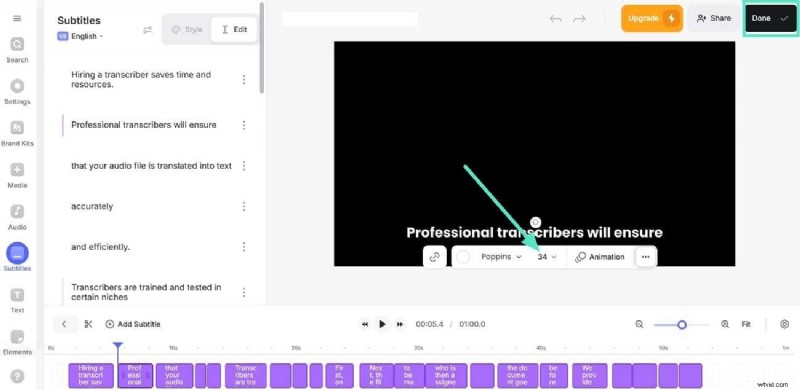This screenshot has height=390, width=800.
Task: Select the 'be fo re' timeline clip
Action: pyautogui.click(x=553, y=375)
